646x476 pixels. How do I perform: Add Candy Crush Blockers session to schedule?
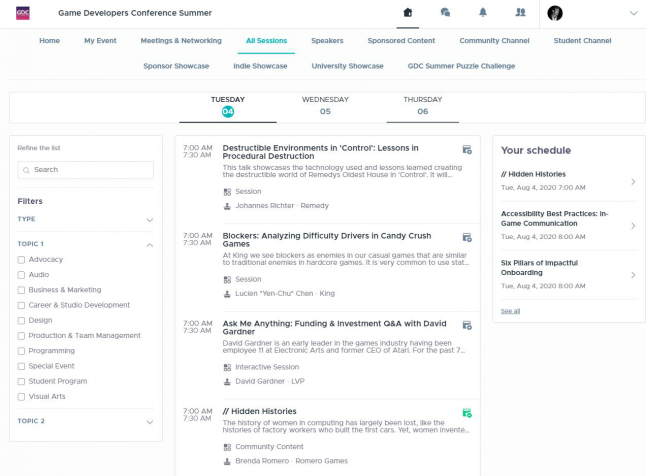click(466, 237)
